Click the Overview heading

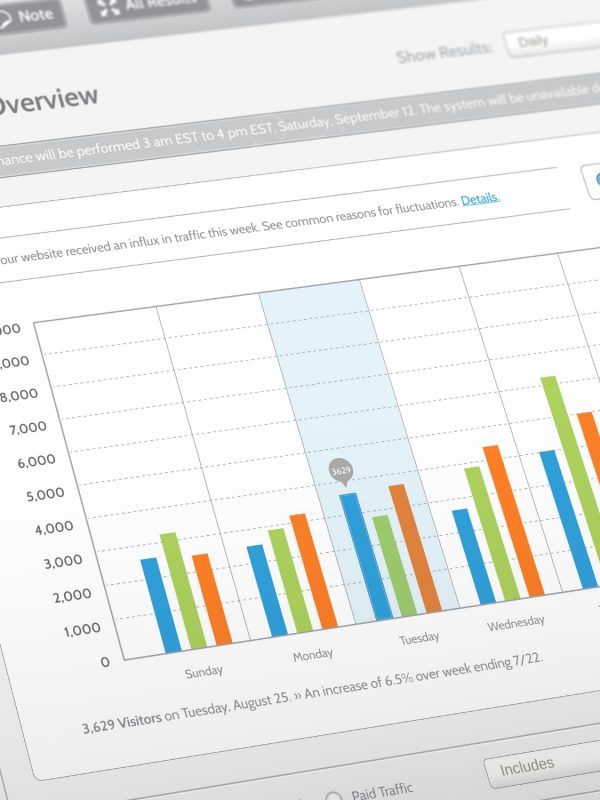click(47, 100)
